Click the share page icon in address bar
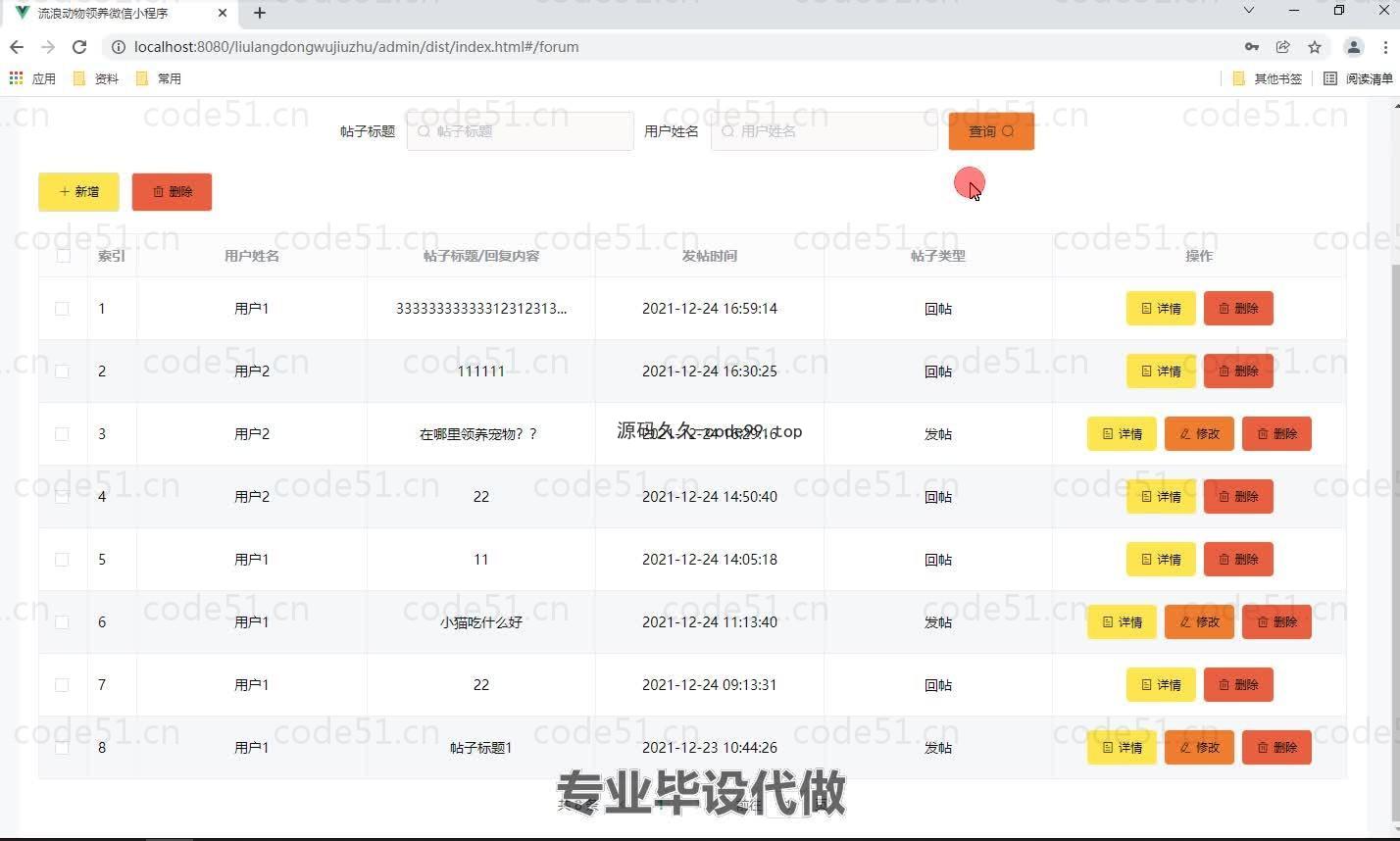Screen dimensions: 1400x841 coord(1282,47)
